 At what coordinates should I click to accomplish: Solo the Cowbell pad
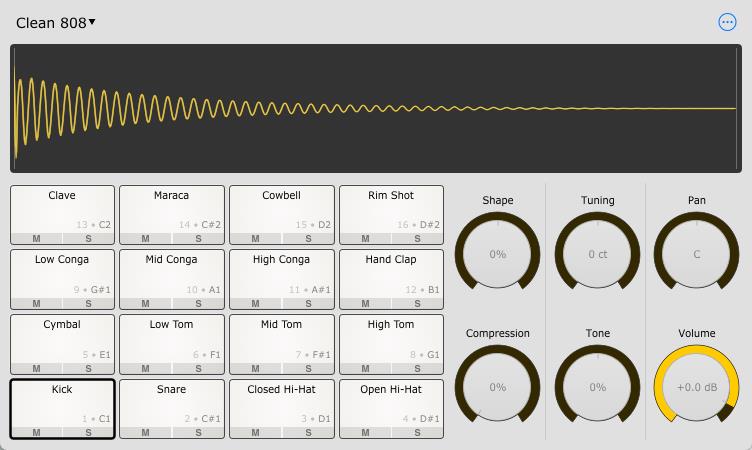click(308, 238)
